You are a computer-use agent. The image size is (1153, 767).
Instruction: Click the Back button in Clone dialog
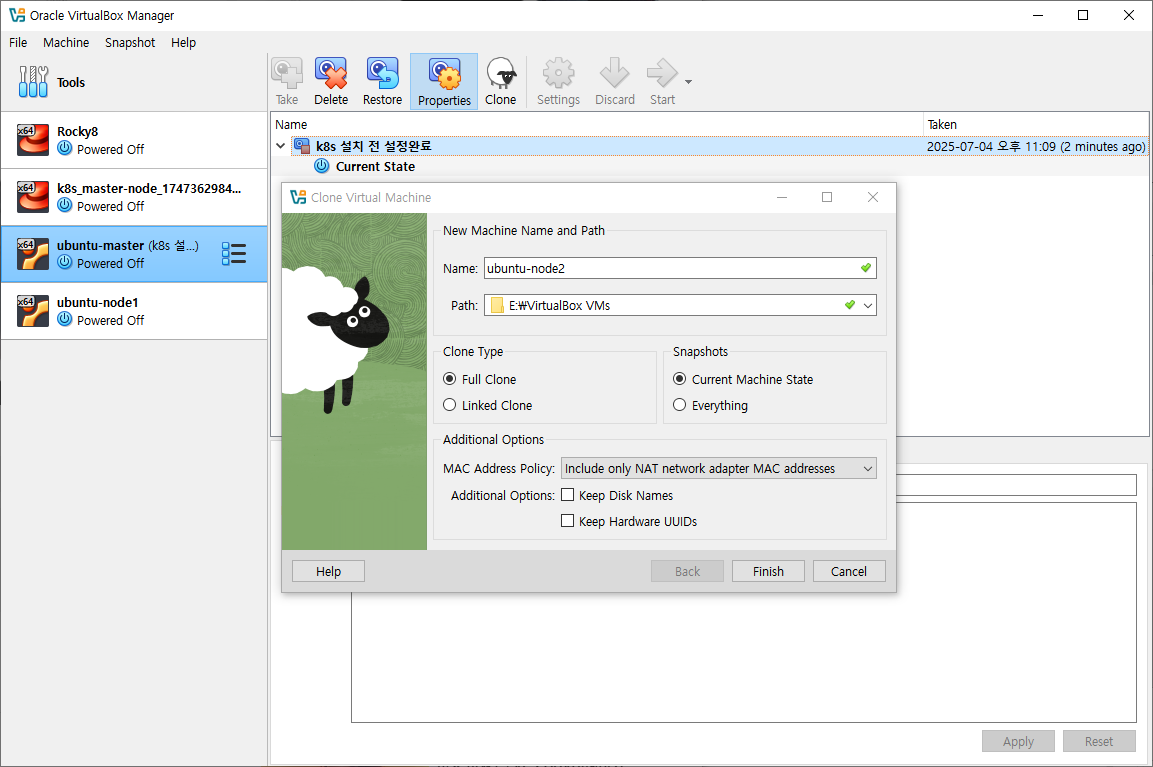click(688, 571)
